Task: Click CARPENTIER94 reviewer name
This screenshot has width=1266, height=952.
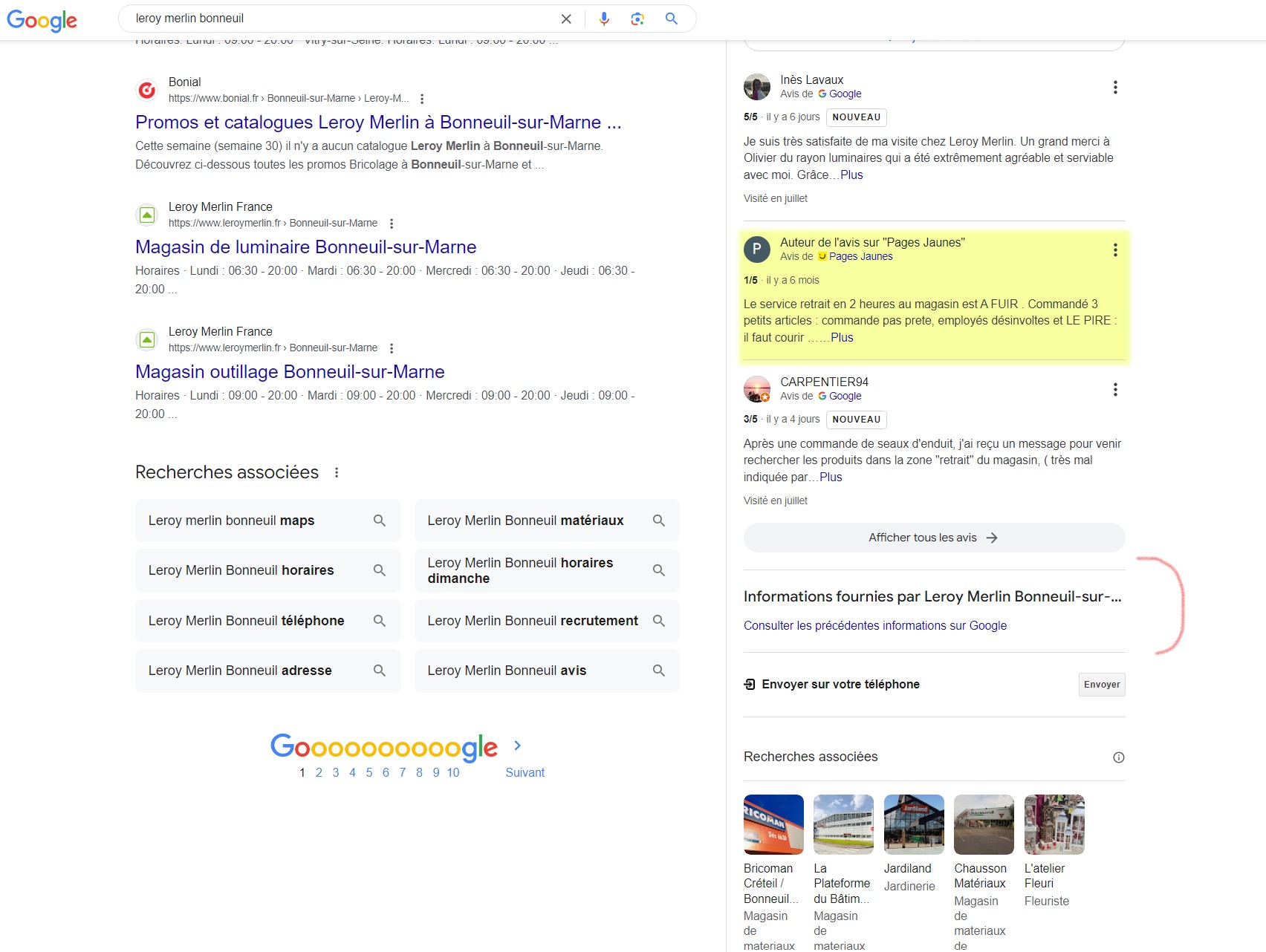Action: click(x=824, y=382)
